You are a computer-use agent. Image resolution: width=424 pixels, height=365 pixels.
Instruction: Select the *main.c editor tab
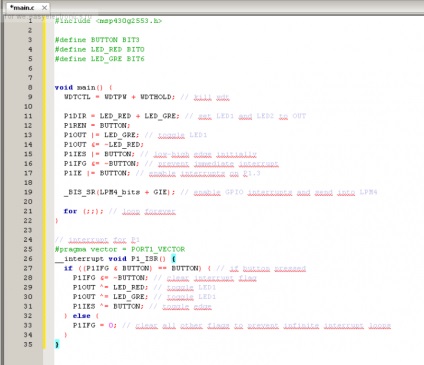coord(22,7)
